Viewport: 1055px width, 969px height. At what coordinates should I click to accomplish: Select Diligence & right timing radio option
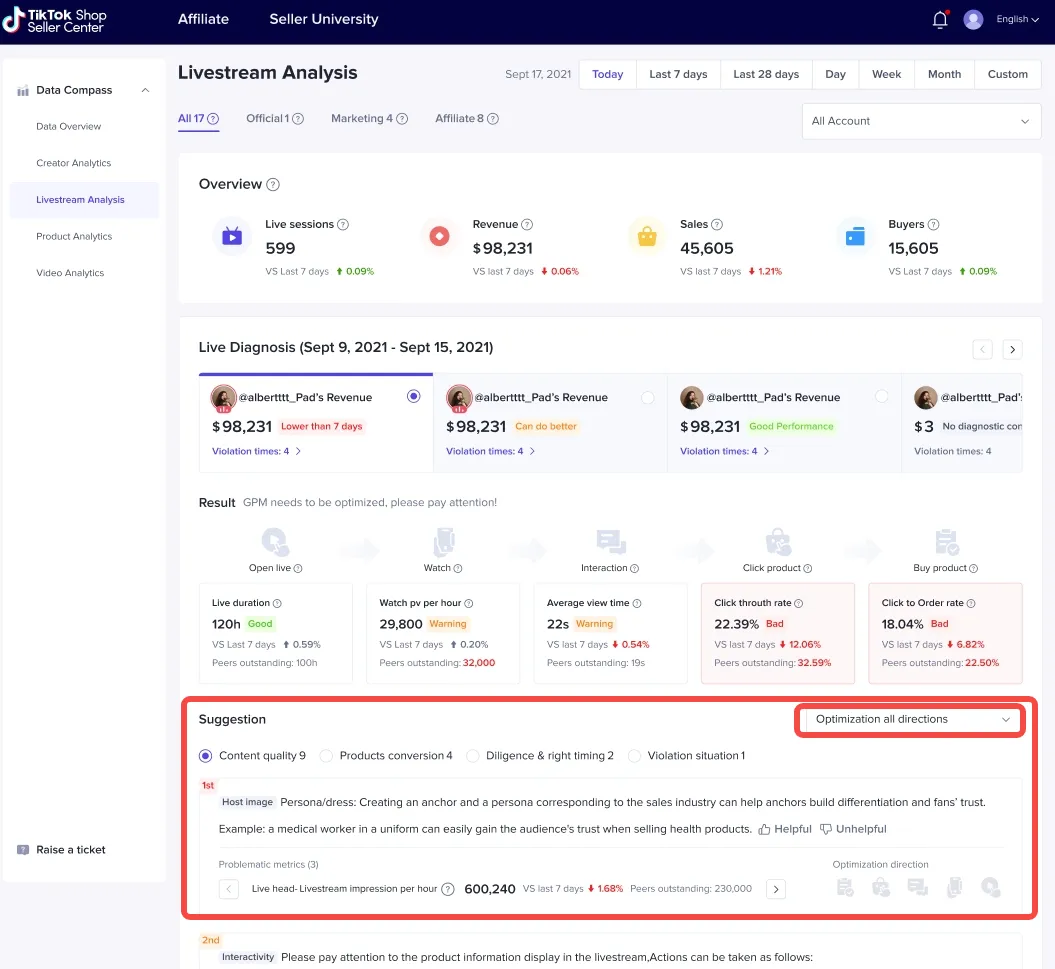(x=473, y=756)
